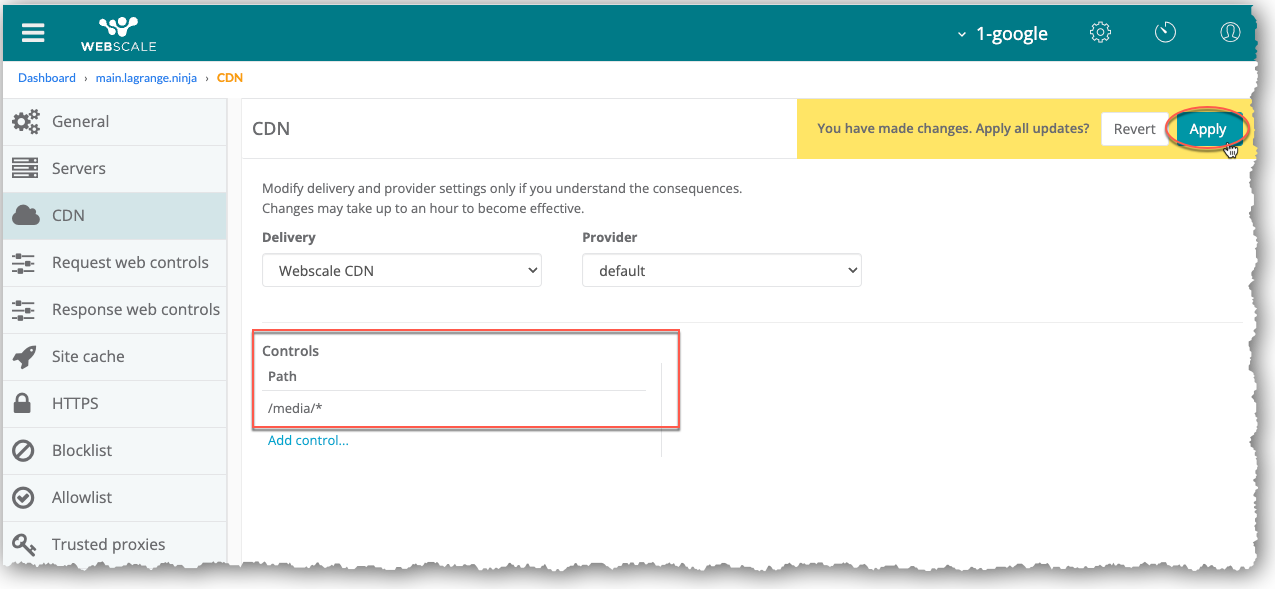This screenshot has height=589, width=1275.
Task: Select the /media/* path control row
Action: (456, 408)
